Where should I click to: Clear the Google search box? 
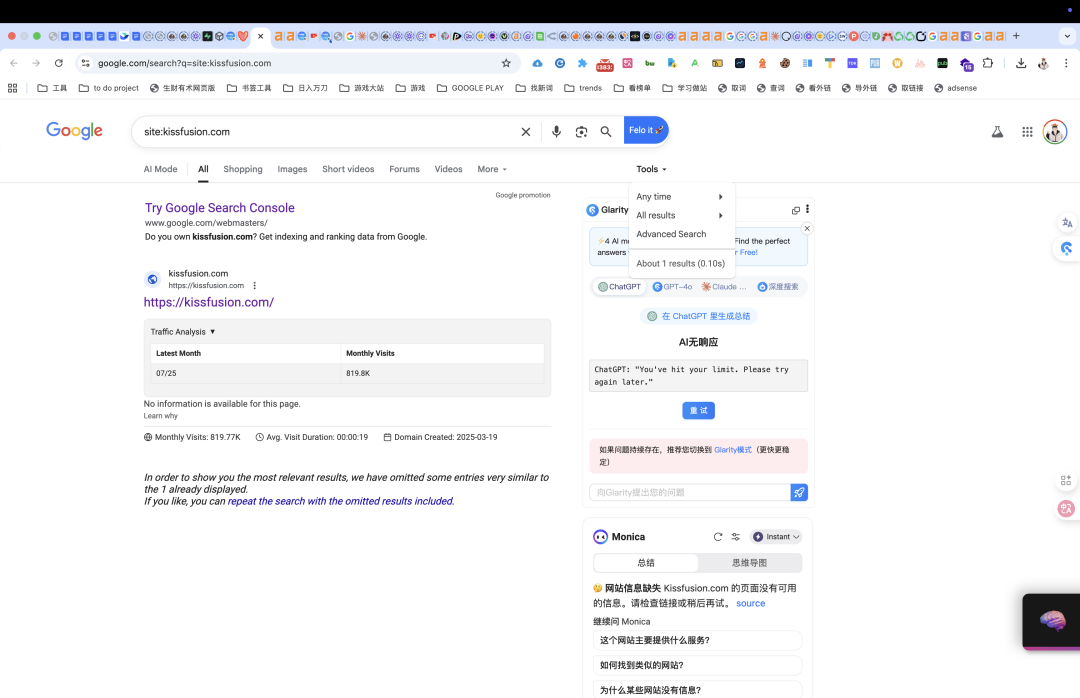pos(526,132)
